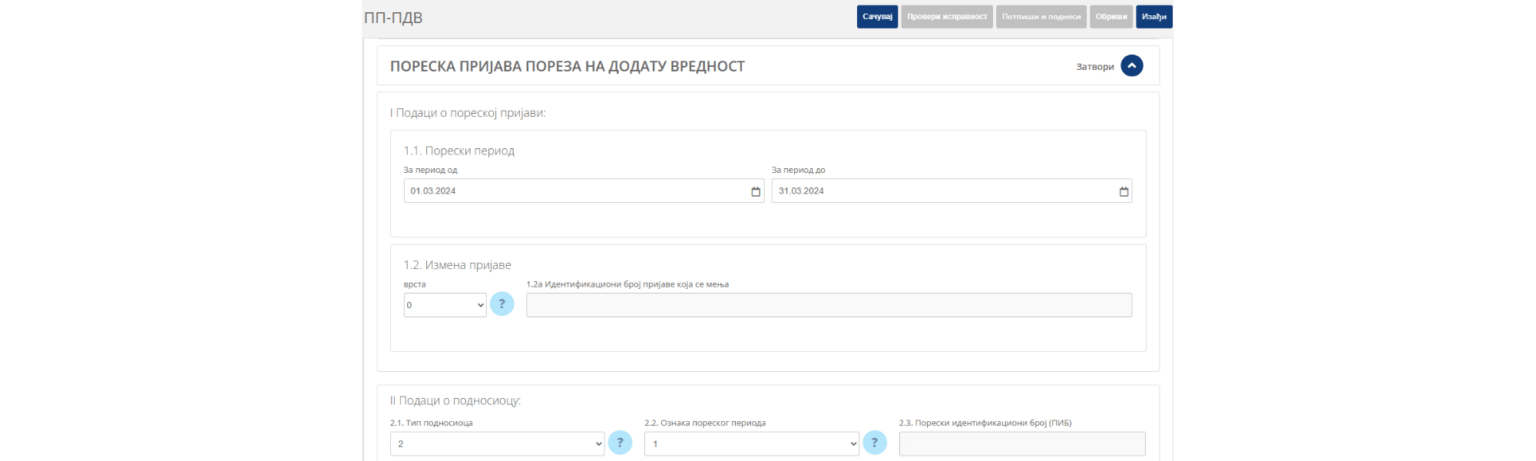Click the 'Затвори' text label
The height and width of the screenshot is (461, 1536).
[x=1094, y=67]
